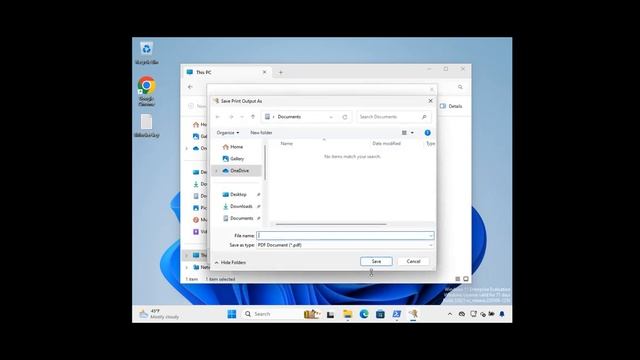The height and width of the screenshot is (360, 640).
Task: Open Recycle Bin on the desktop
Action: pos(147,53)
